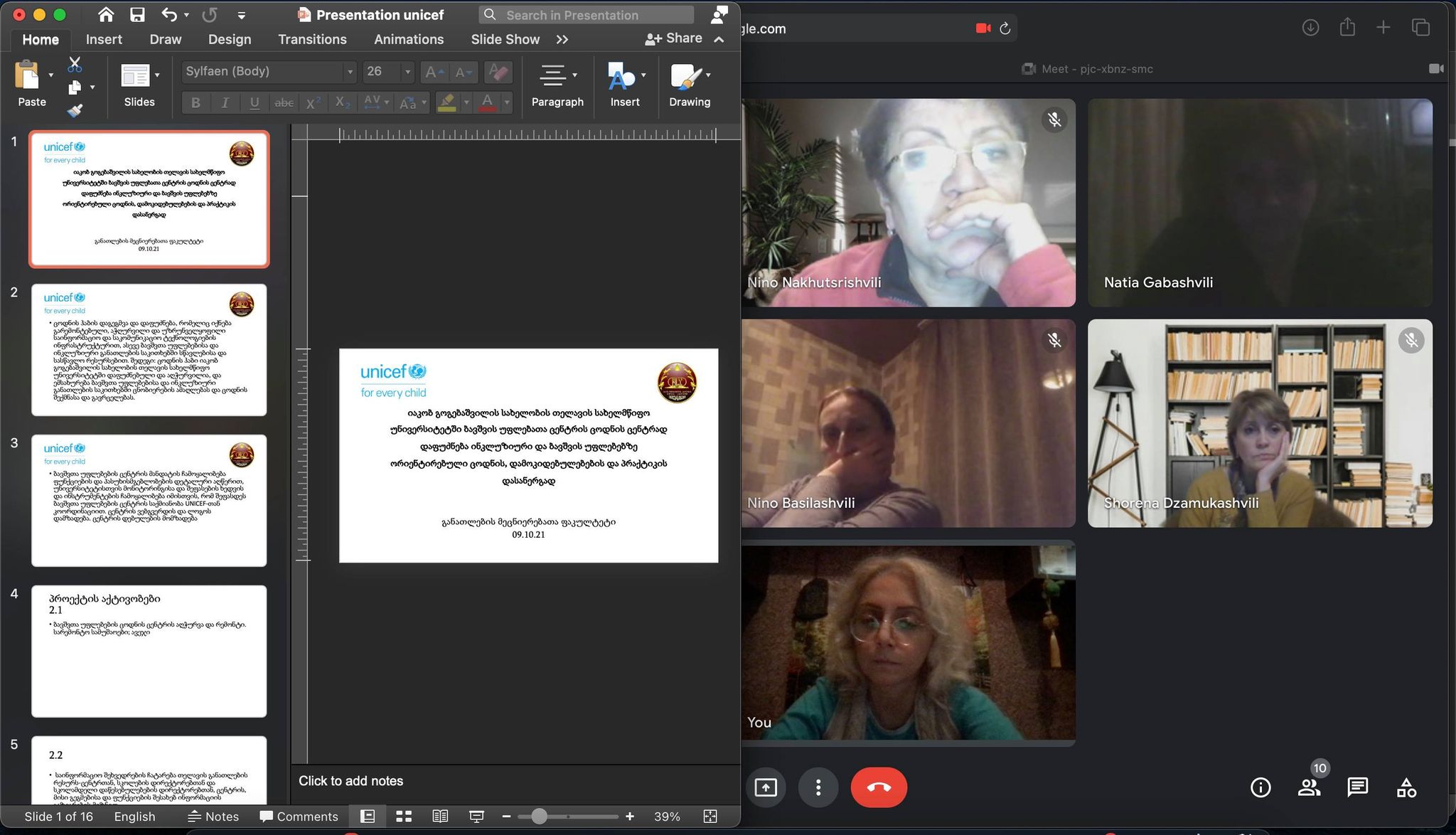Click the zoom slider handle
This screenshot has width=1456, height=835.
tap(539, 817)
